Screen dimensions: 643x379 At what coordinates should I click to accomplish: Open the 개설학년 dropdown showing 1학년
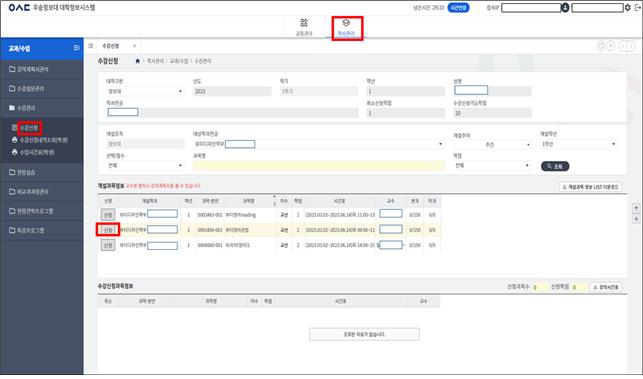579,144
